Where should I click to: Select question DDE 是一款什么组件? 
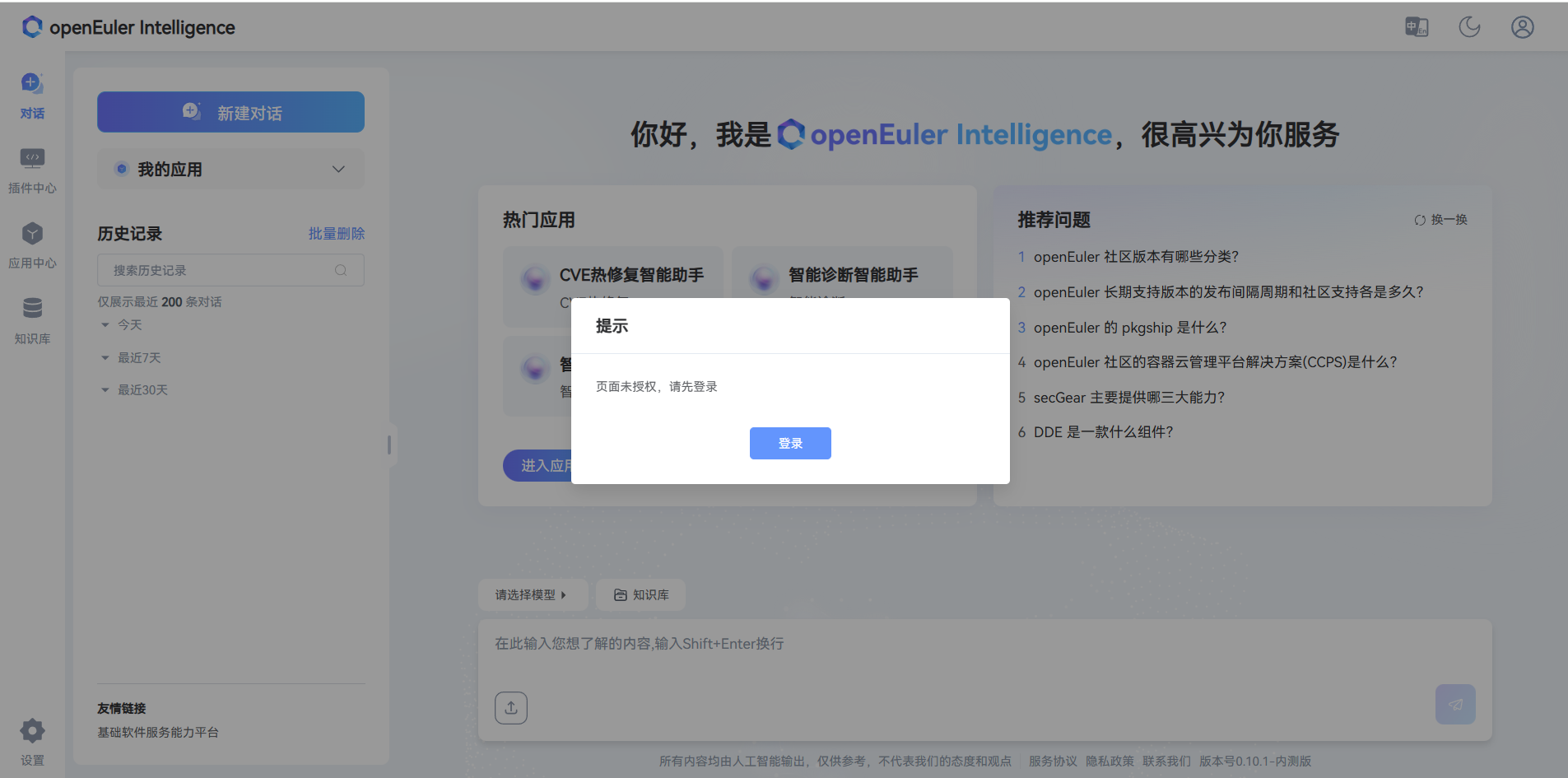pos(1104,432)
